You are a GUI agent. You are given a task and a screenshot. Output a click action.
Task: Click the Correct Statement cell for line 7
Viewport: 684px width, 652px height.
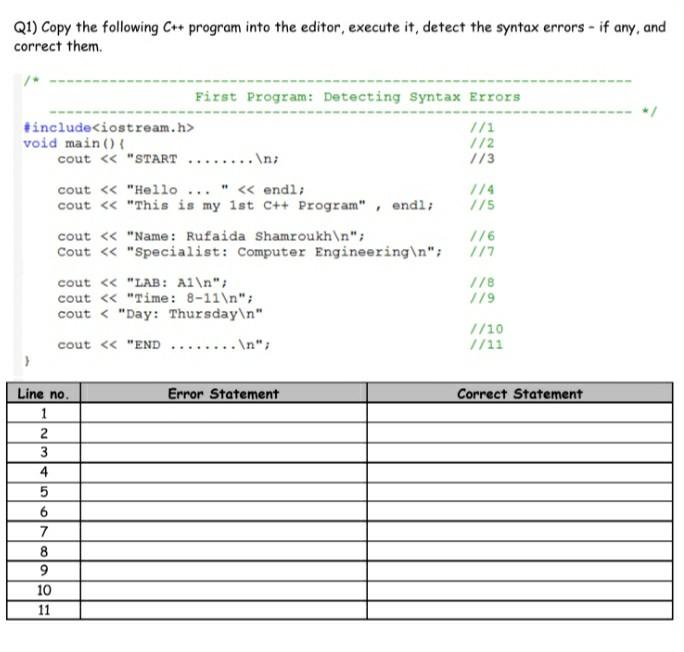[520, 532]
